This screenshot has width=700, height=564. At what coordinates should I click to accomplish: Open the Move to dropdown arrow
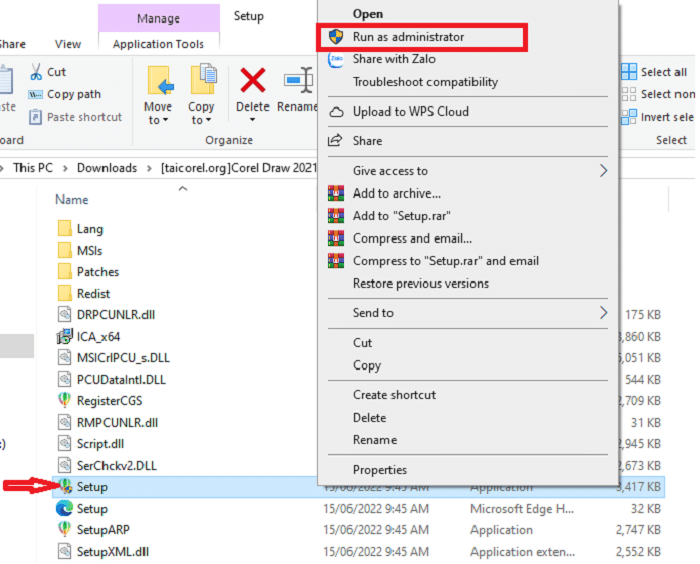pyautogui.click(x=166, y=120)
